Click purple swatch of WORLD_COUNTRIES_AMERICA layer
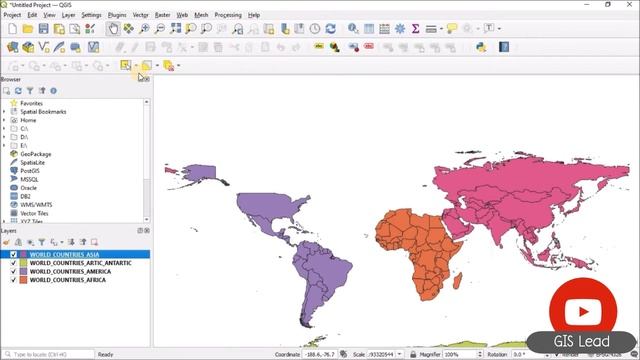The image size is (640, 360). point(23,271)
